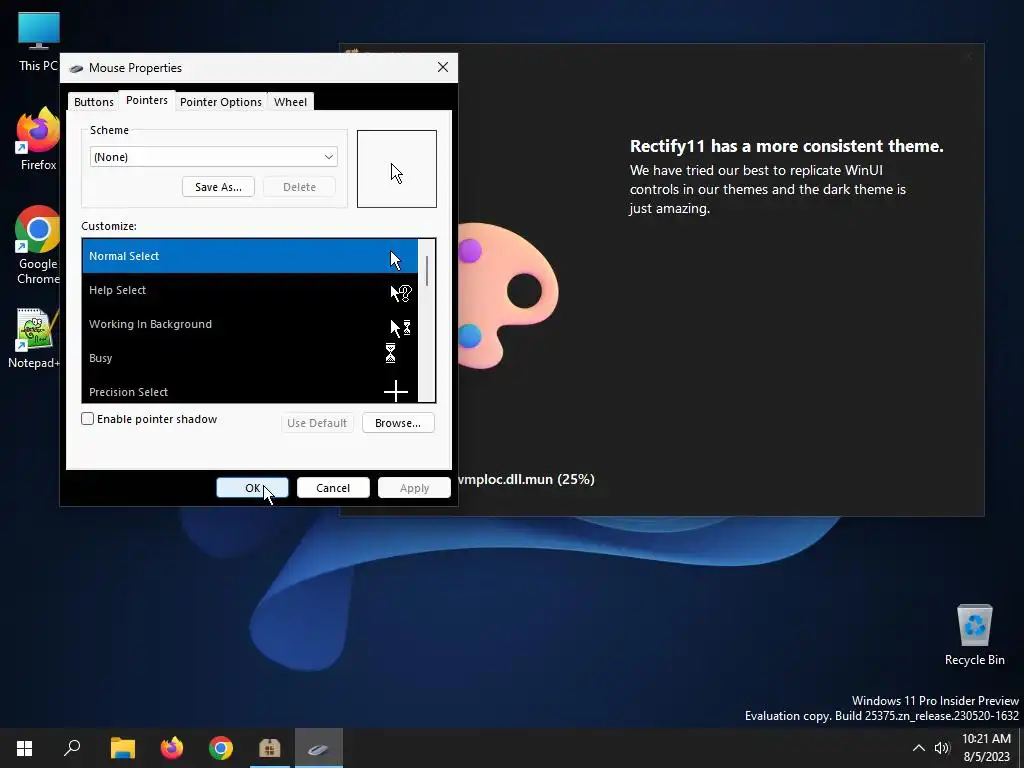The width and height of the screenshot is (1024, 768).
Task: Open the clock and date flyout
Action: point(986,748)
